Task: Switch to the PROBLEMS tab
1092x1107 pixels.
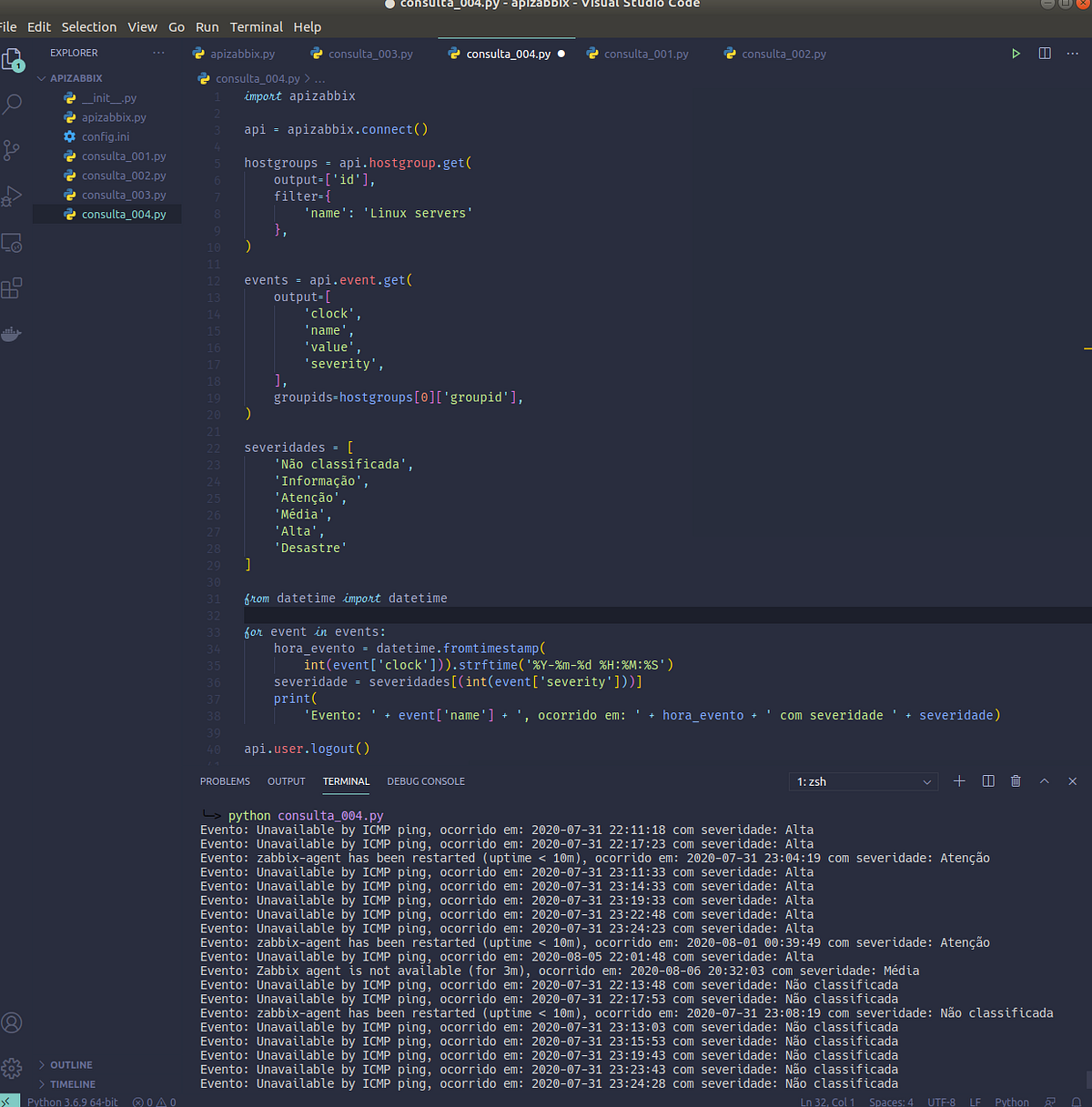Action: click(x=225, y=781)
